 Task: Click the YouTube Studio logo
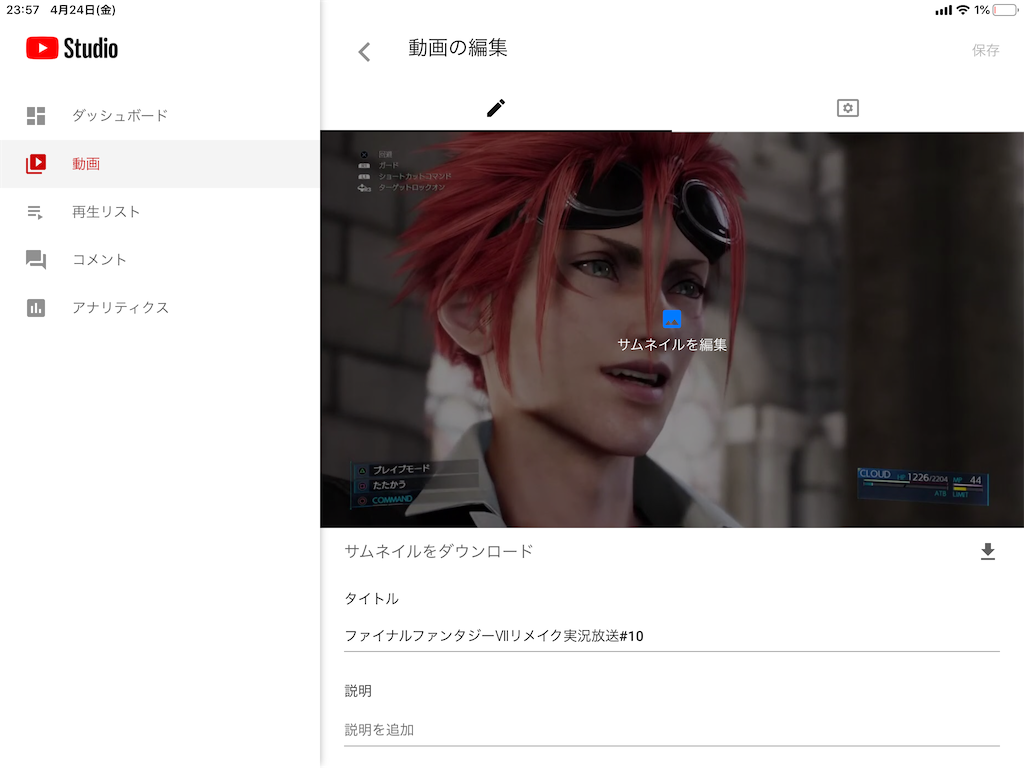coord(72,48)
